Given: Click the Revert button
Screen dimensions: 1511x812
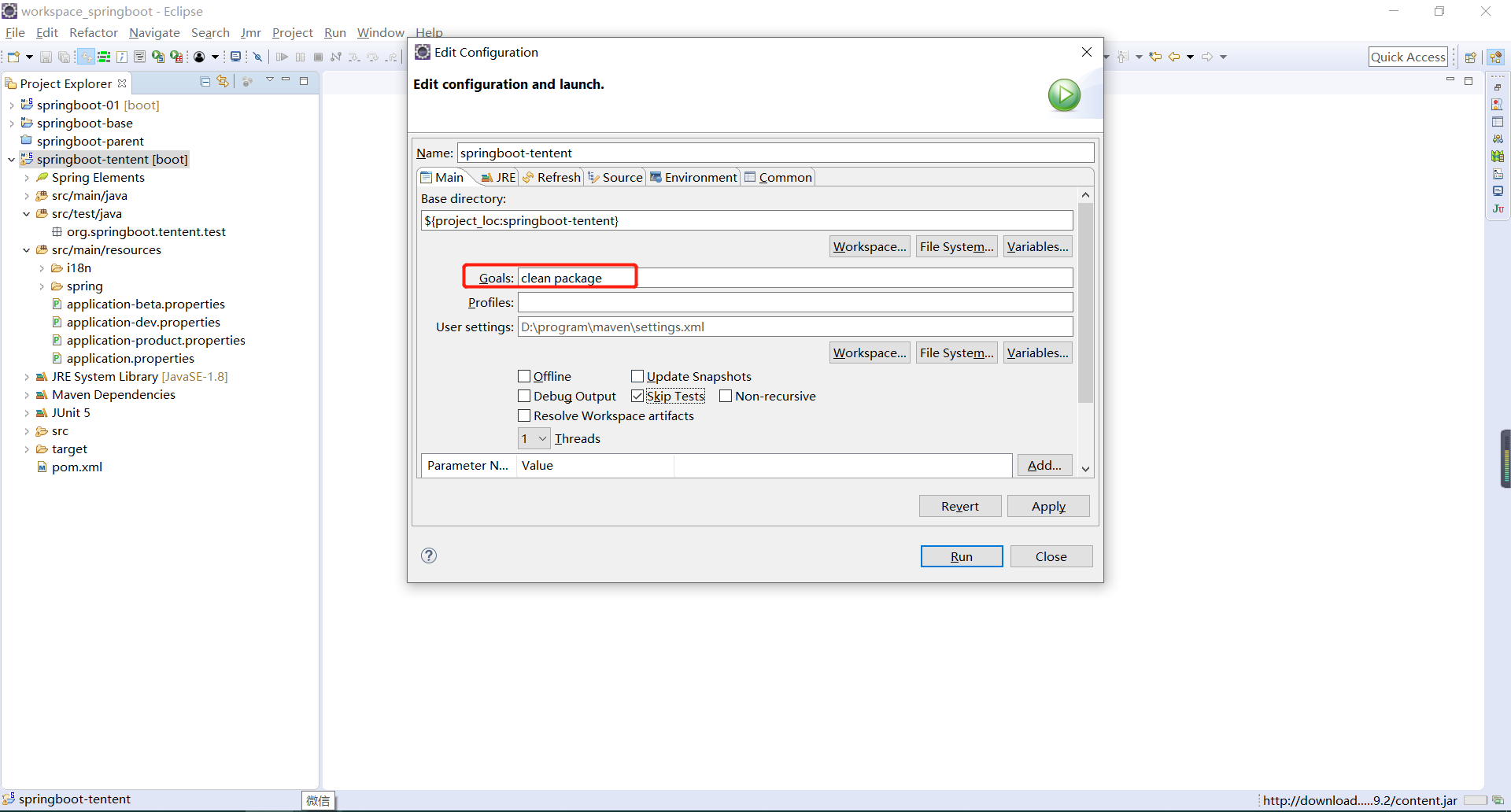Looking at the screenshot, I should click(x=960, y=506).
